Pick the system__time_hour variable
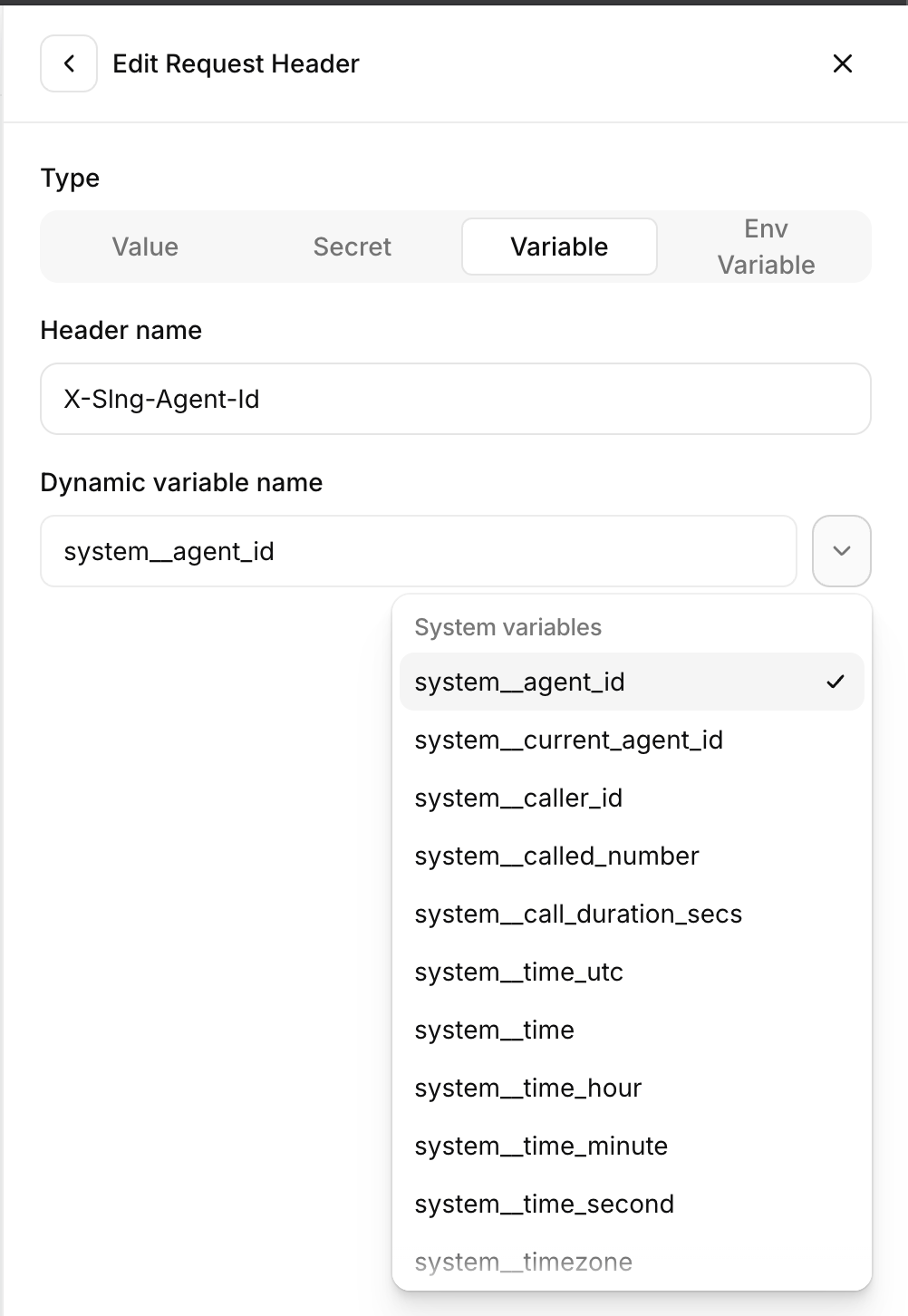 pos(632,1088)
